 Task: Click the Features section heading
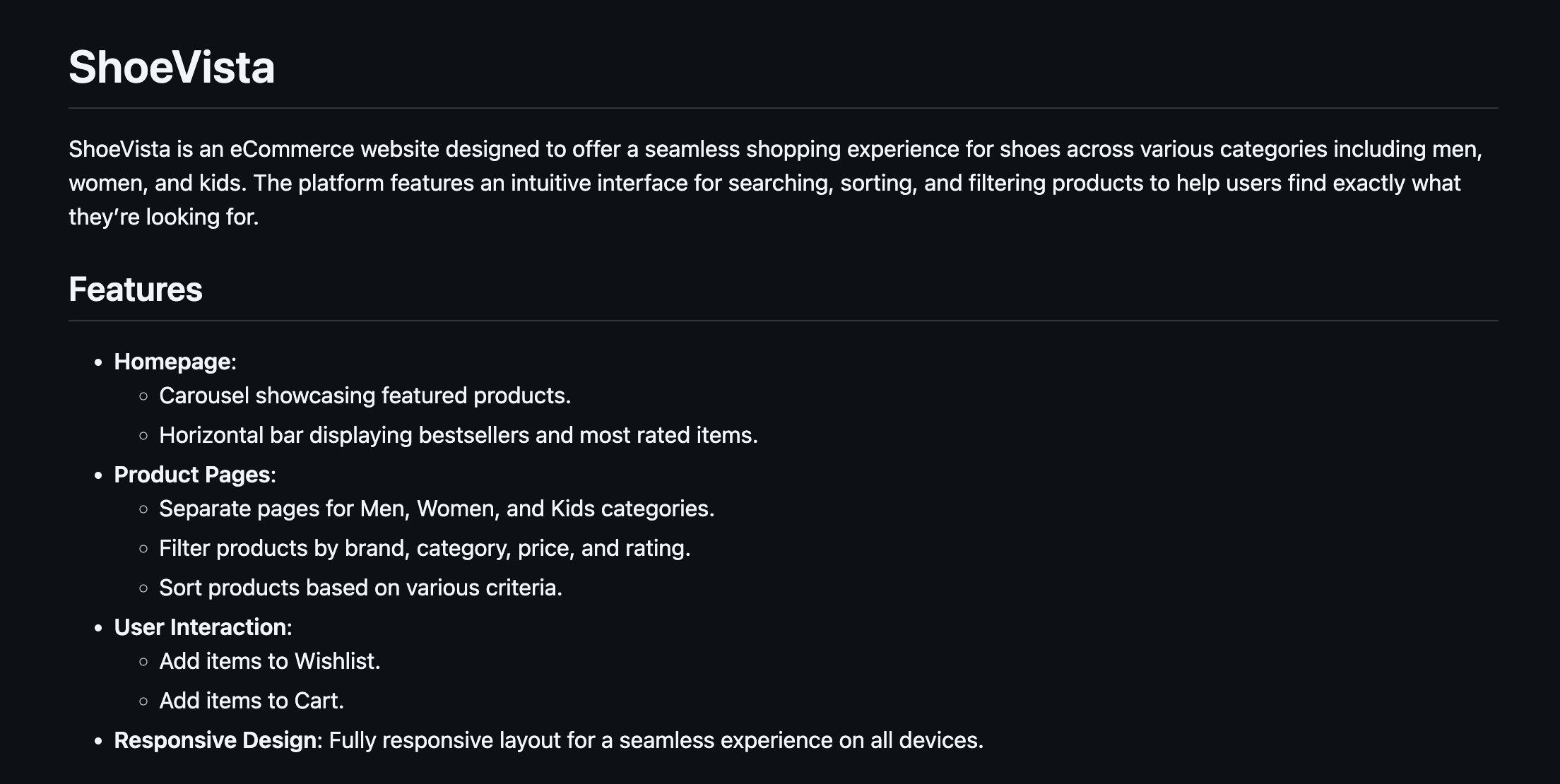(136, 290)
